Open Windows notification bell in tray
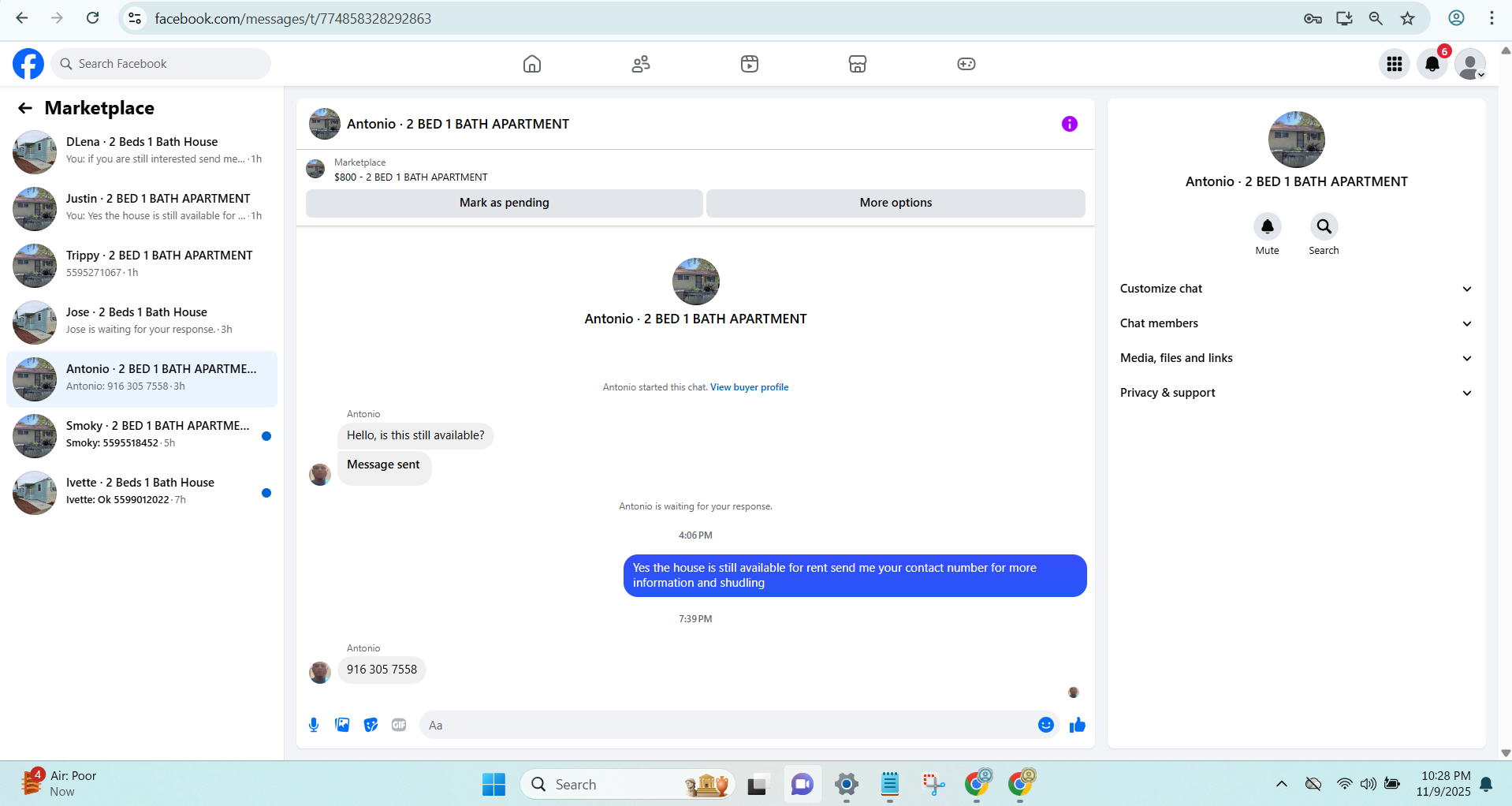Screen dimensions: 1512x806 1487,784
